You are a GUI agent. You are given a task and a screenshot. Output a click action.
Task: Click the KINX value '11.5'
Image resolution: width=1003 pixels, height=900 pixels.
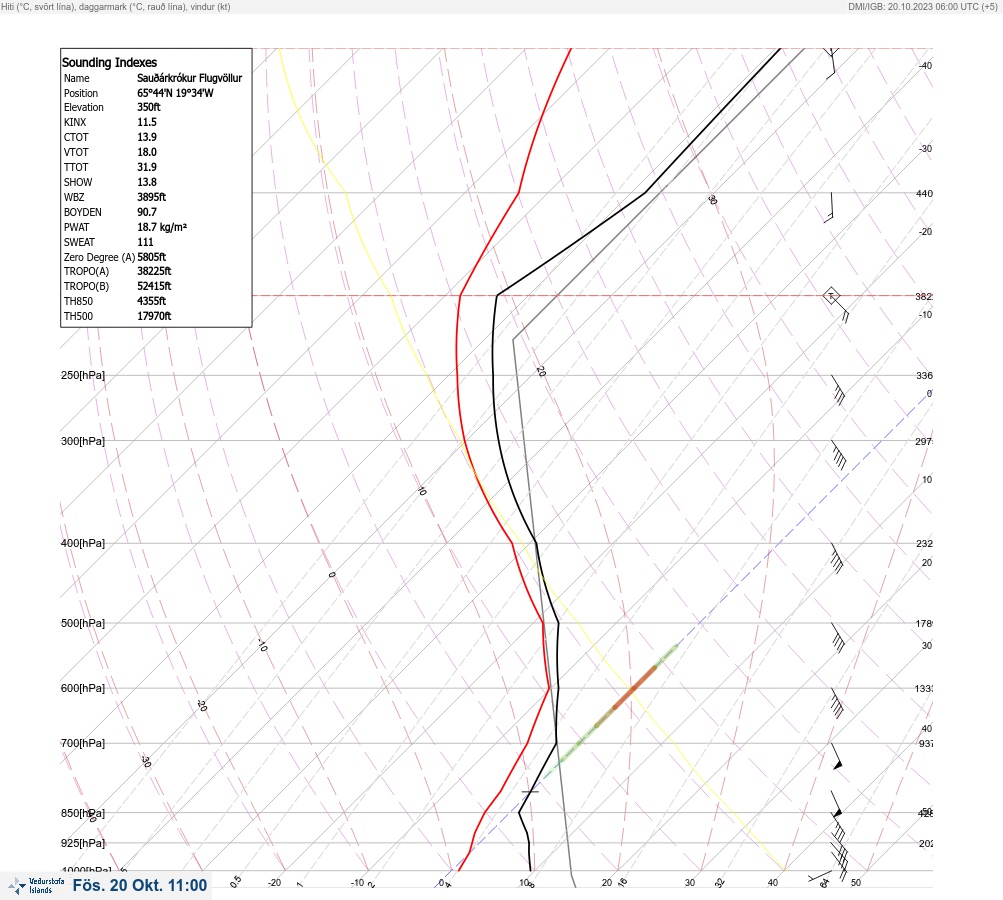click(146, 122)
